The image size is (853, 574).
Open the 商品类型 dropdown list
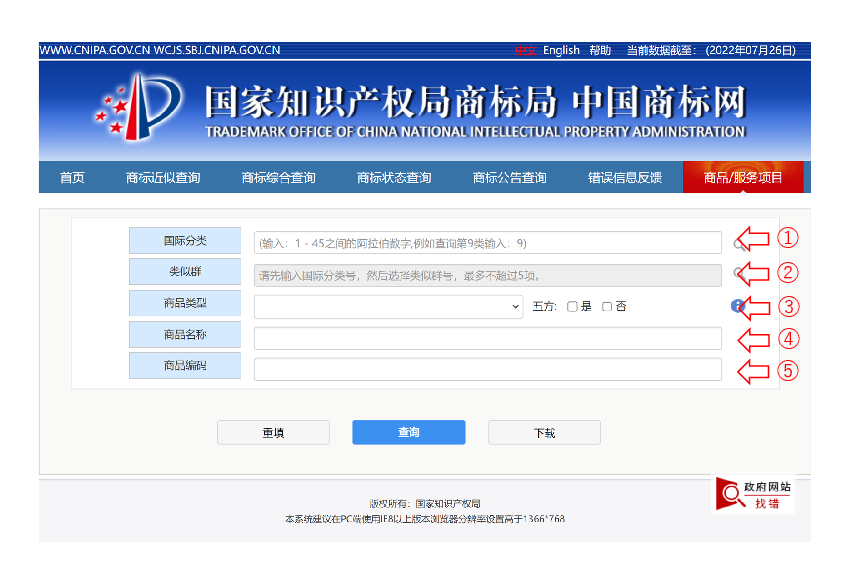coord(388,307)
